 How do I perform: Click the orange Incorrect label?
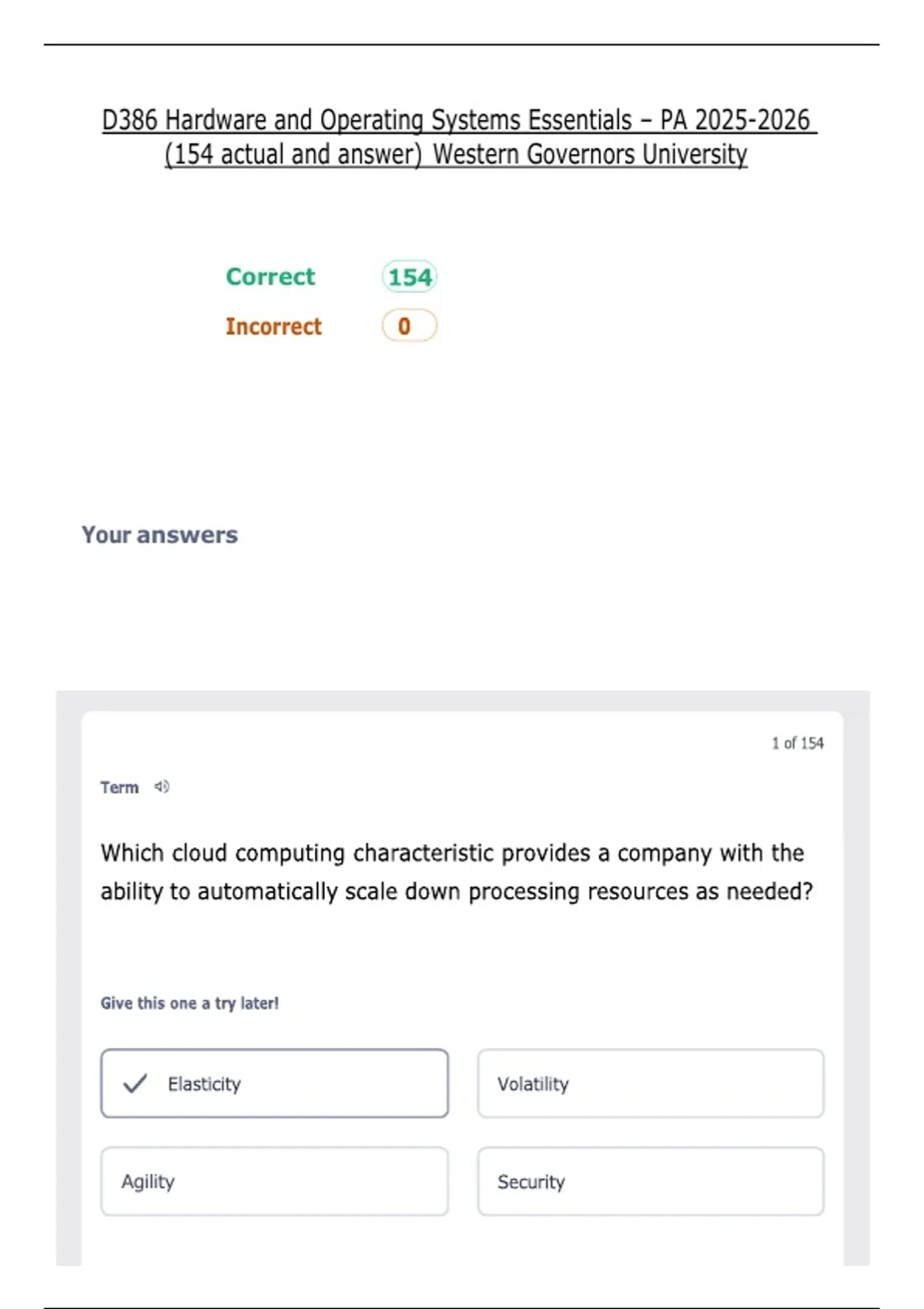(x=273, y=326)
